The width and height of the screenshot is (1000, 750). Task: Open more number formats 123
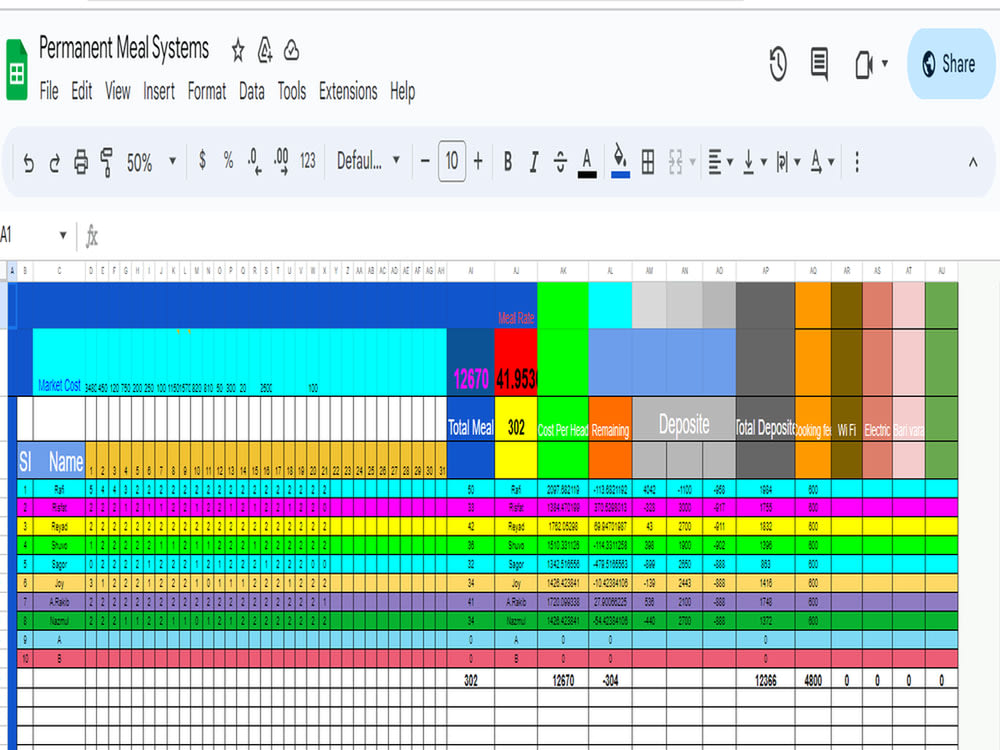point(308,161)
